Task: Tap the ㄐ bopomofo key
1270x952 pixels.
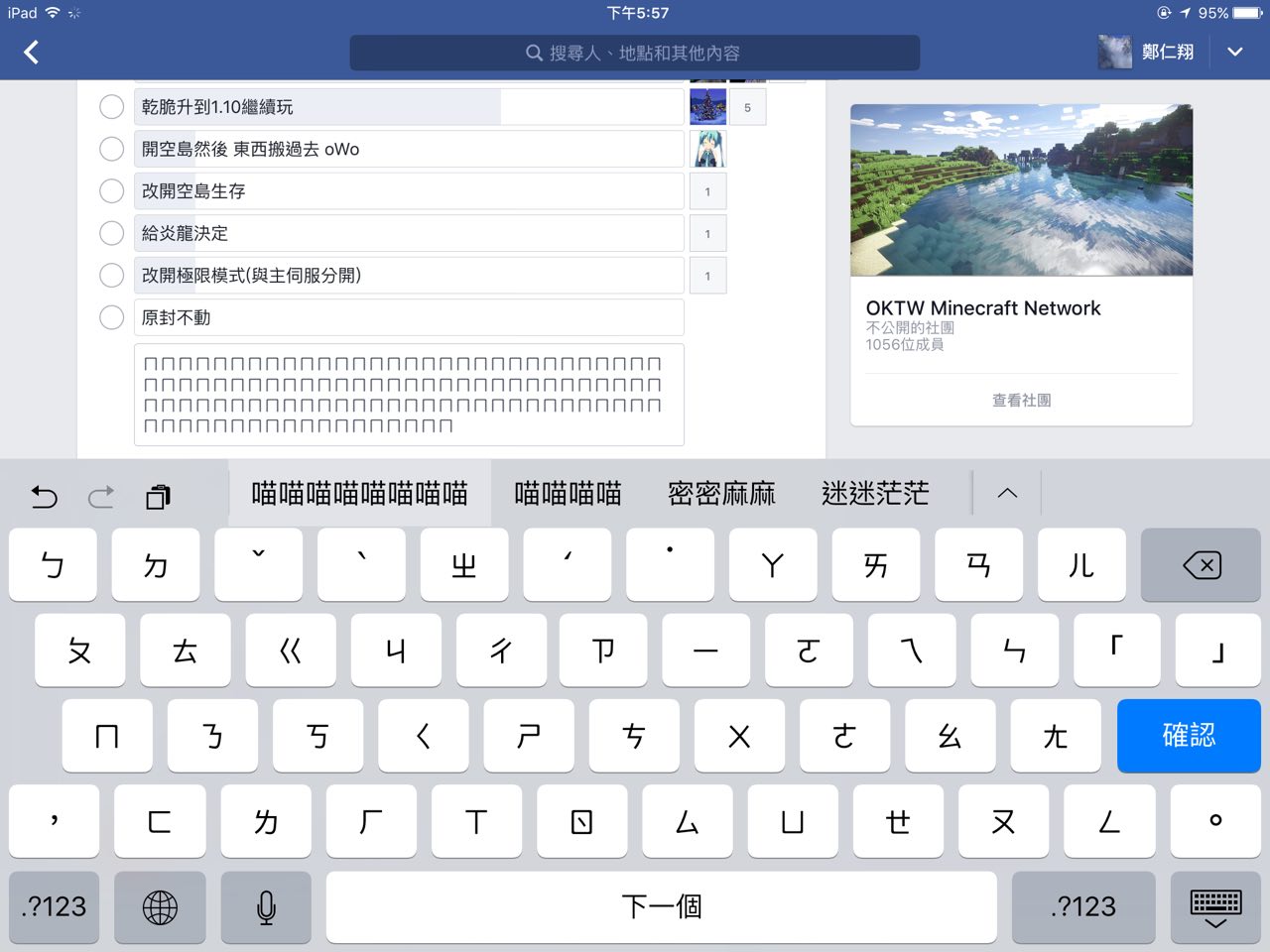Action: pos(396,651)
